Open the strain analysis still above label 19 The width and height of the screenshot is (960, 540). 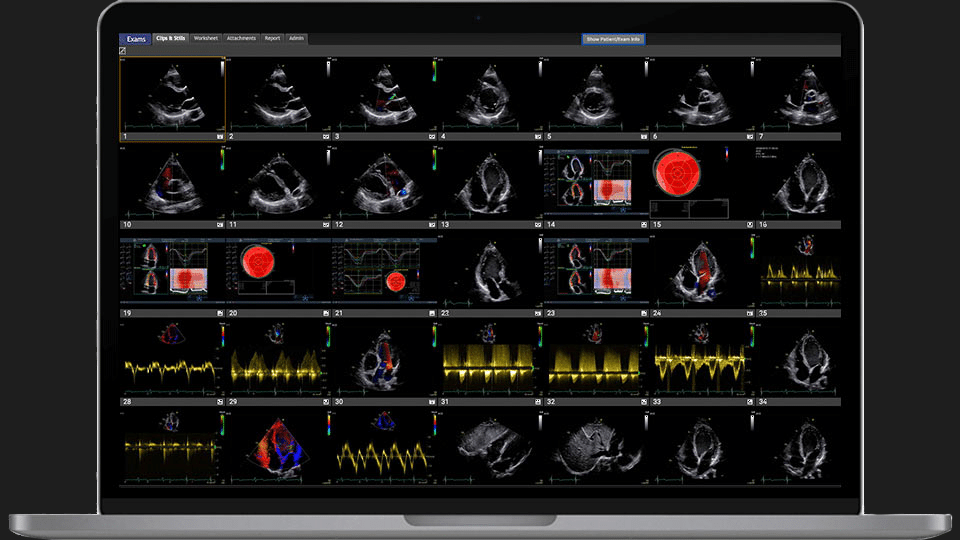[x=173, y=271]
